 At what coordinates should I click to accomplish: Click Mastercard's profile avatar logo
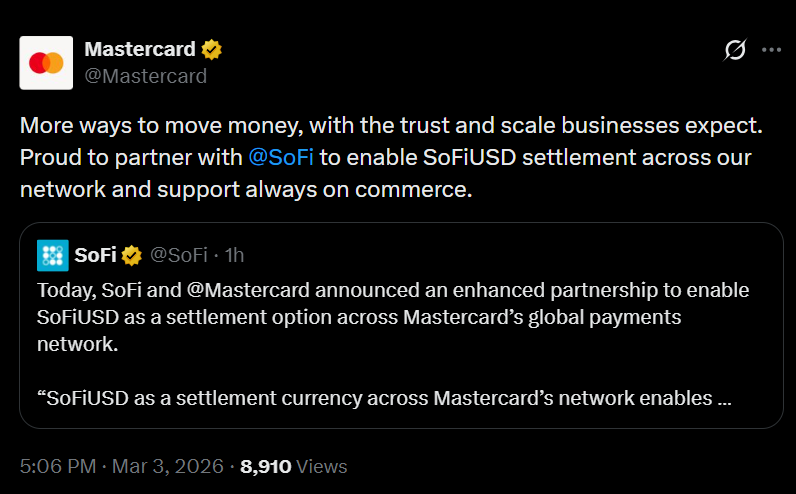(46, 63)
